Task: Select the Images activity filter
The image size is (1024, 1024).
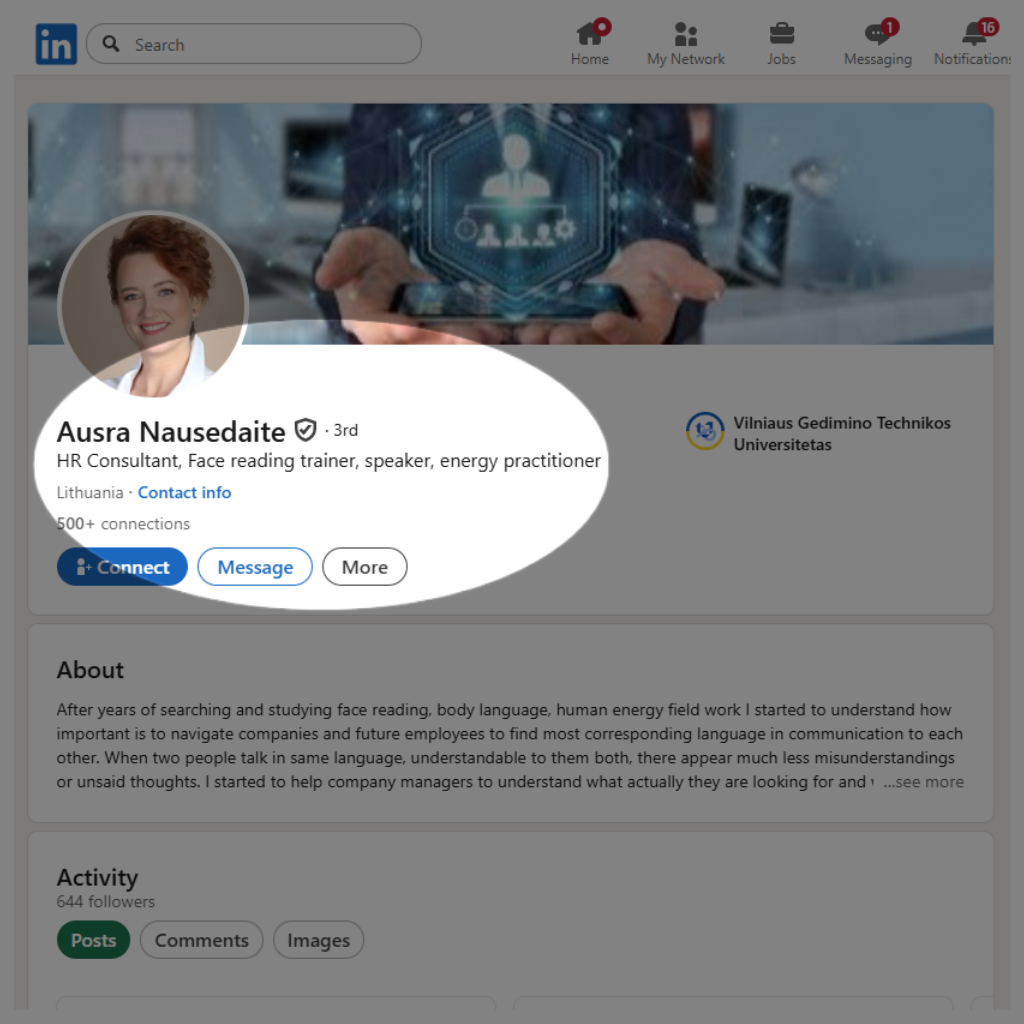Action: point(318,940)
